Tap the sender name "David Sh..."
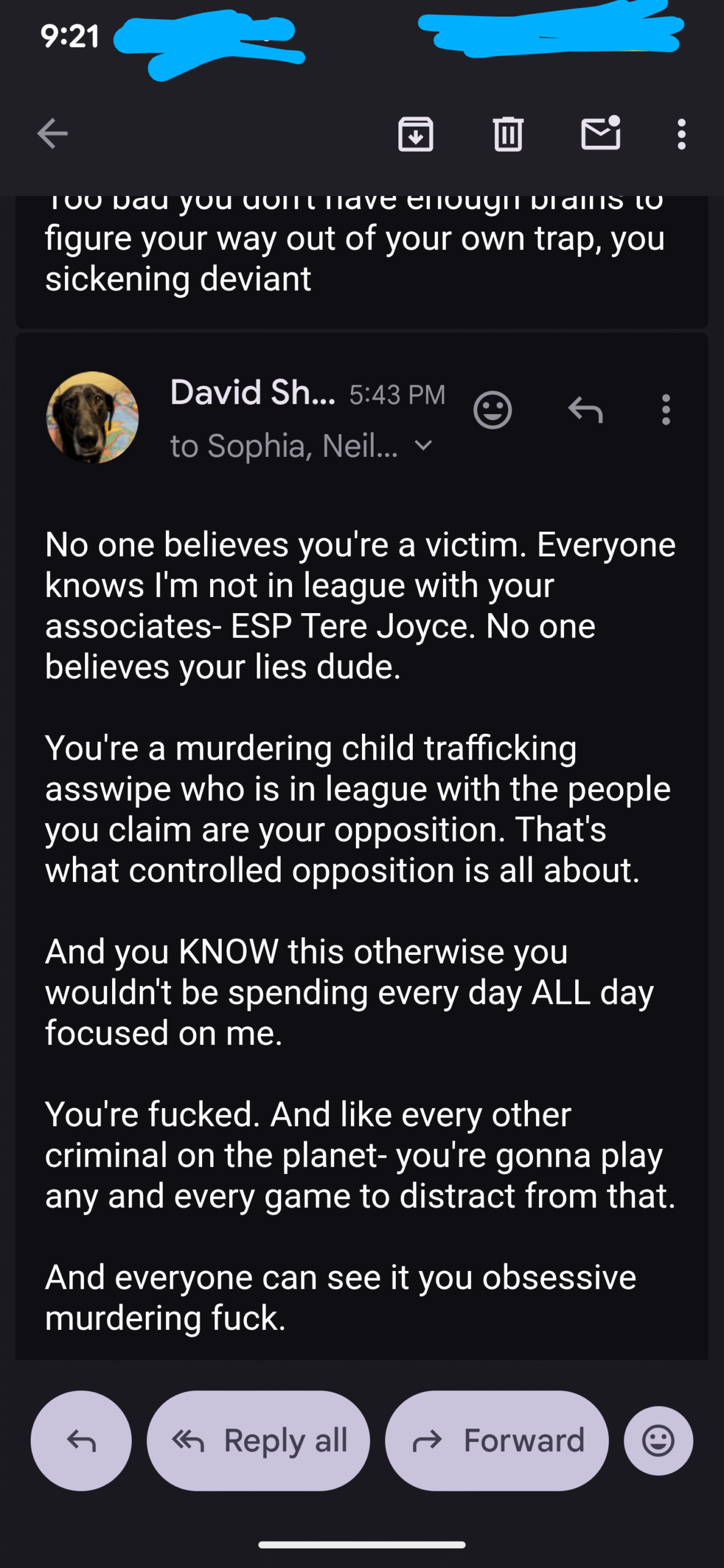Screen dimensions: 724x1568 pyautogui.click(x=252, y=393)
